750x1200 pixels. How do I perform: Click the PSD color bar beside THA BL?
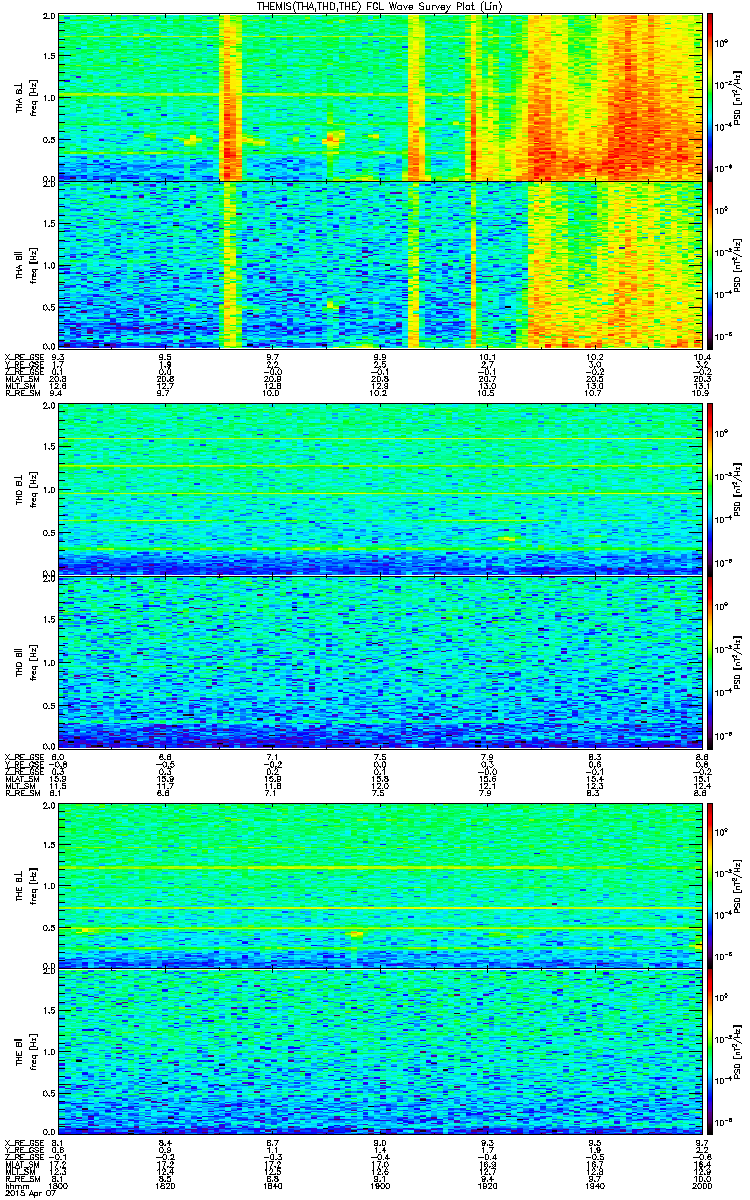711,96
